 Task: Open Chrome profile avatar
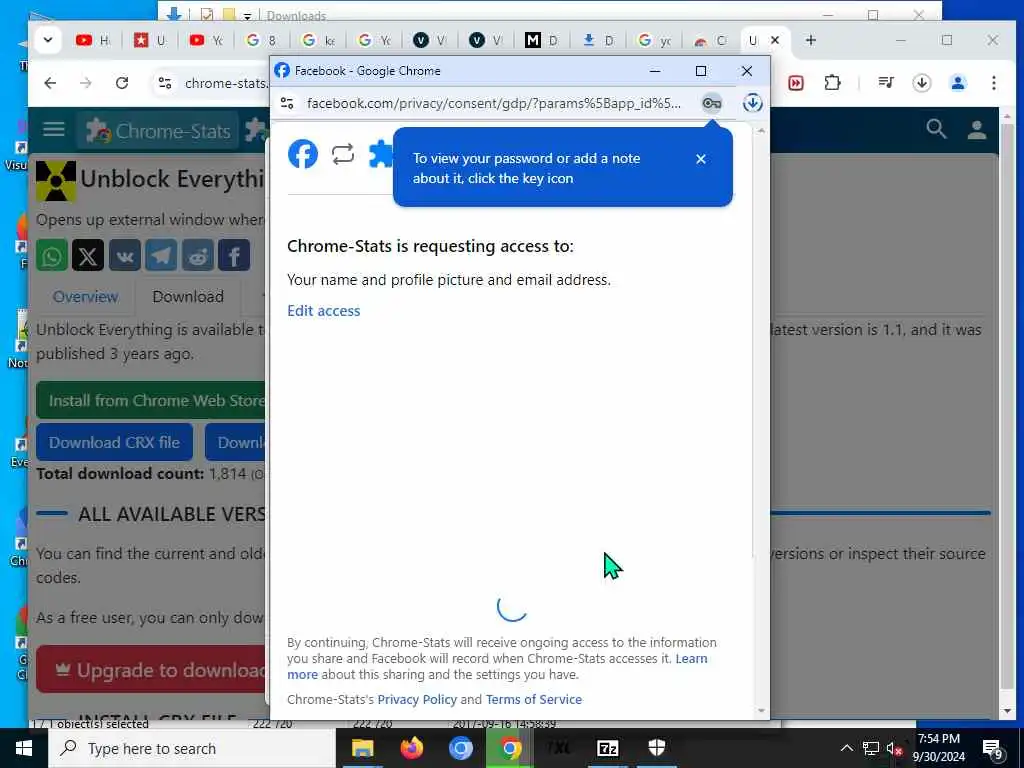[957, 83]
